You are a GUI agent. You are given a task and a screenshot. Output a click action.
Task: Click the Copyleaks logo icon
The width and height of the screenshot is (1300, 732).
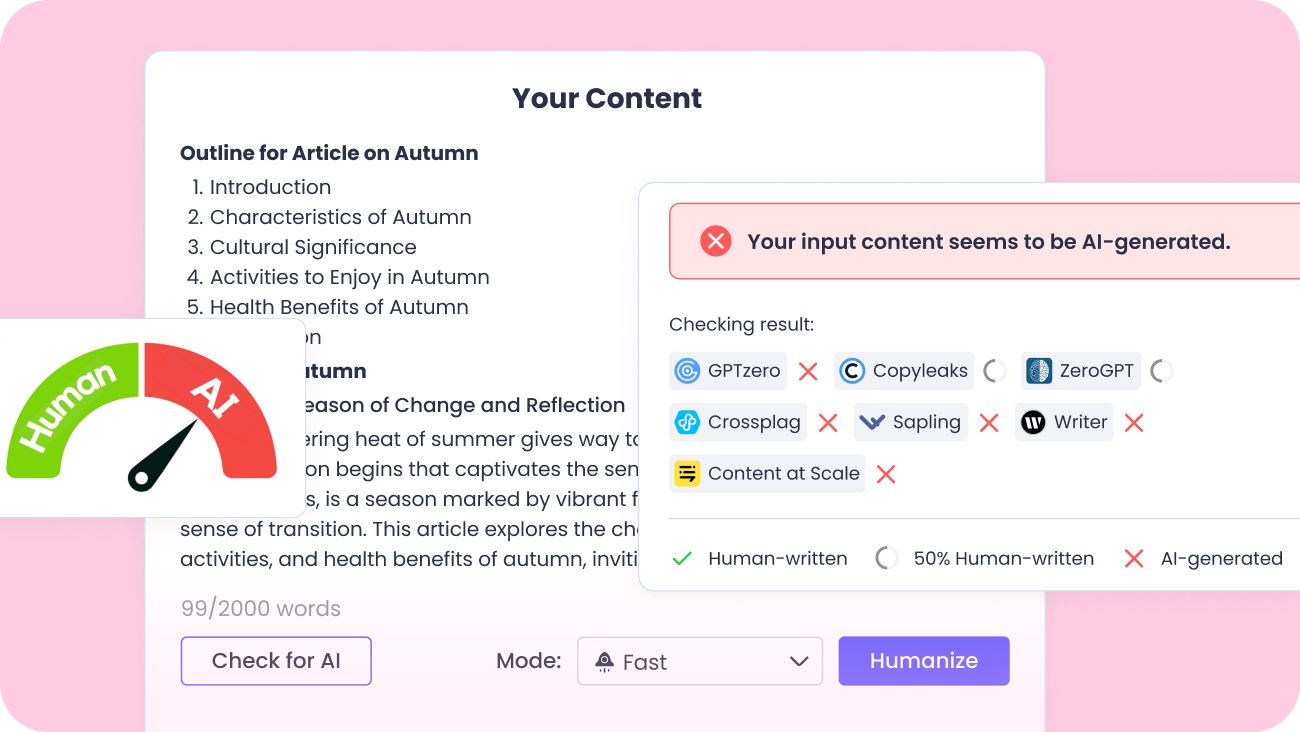[x=852, y=371]
